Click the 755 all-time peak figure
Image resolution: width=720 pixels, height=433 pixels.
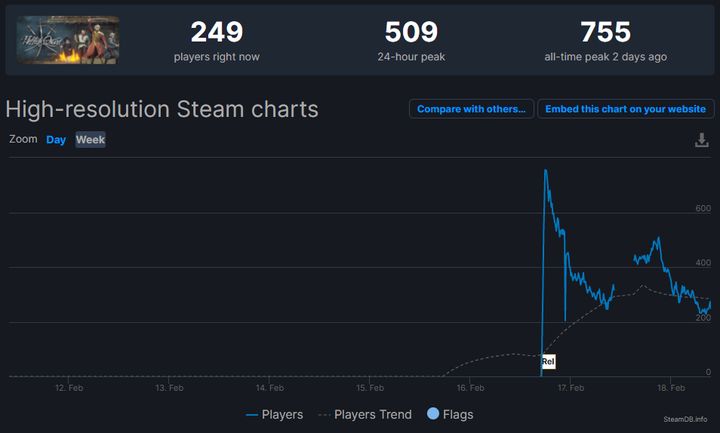pos(606,32)
